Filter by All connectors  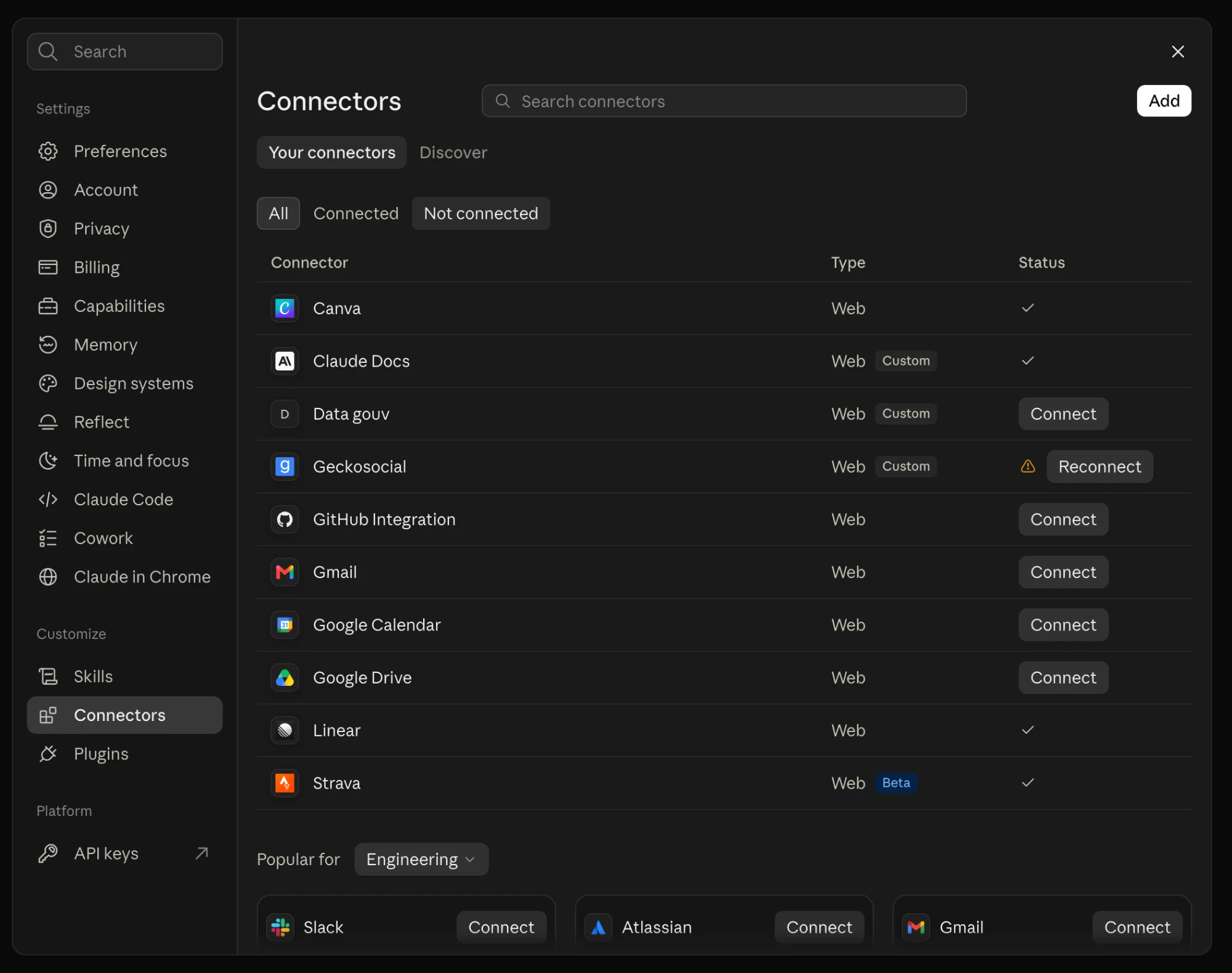tap(278, 213)
